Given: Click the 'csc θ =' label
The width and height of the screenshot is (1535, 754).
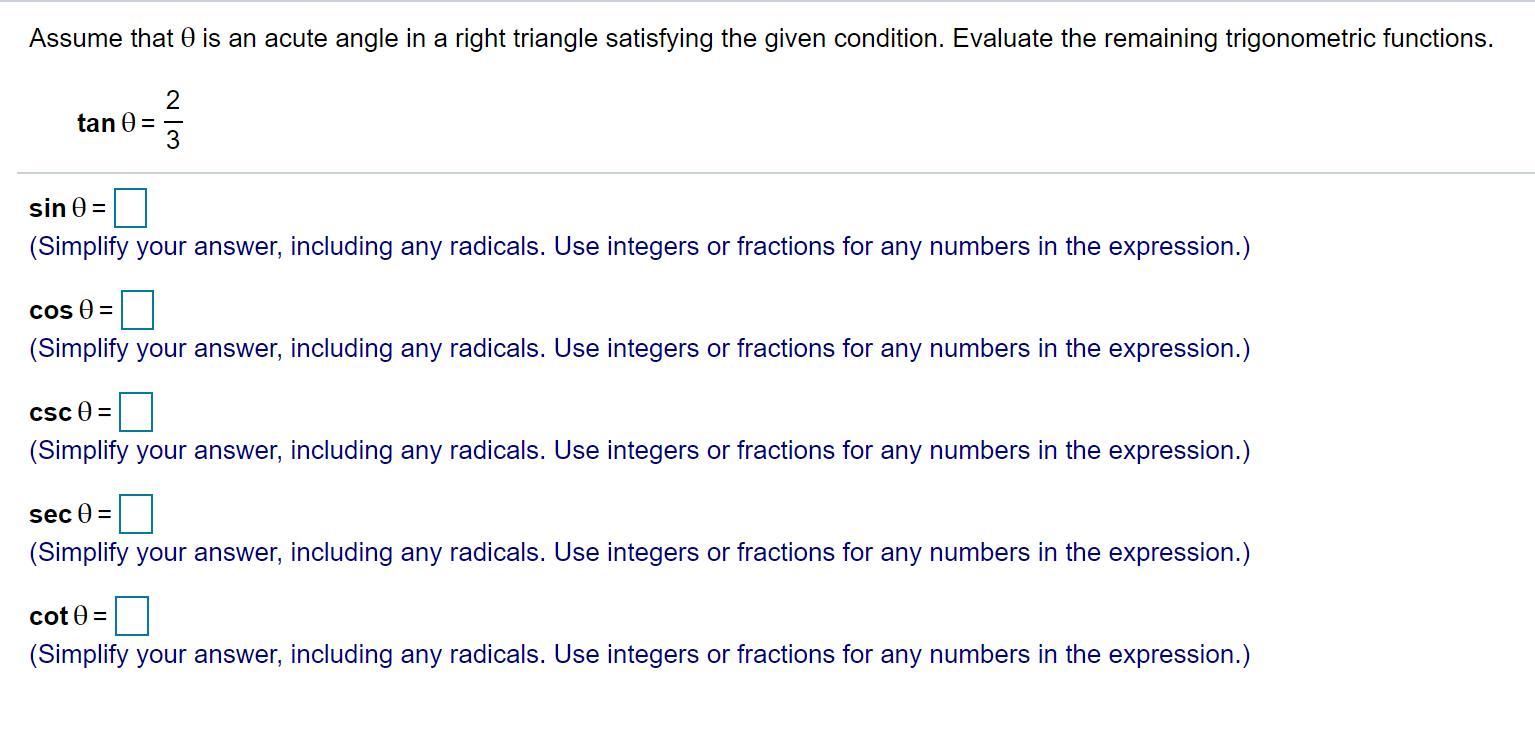Looking at the screenshot, I should tap(71, 413).
